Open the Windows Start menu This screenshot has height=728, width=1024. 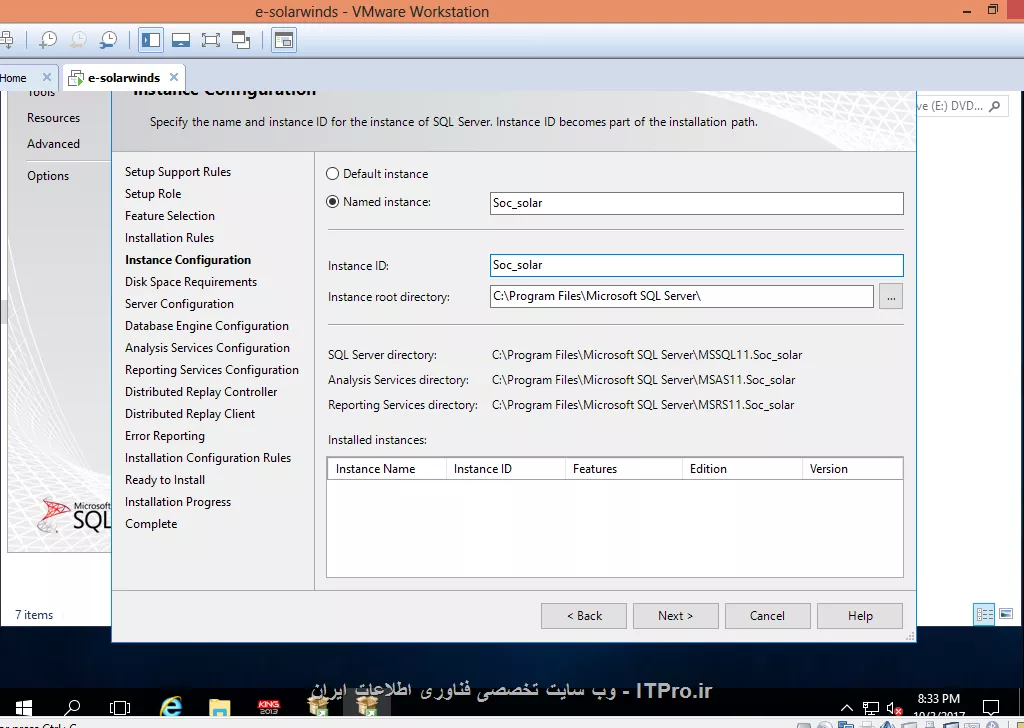[24, 707]
